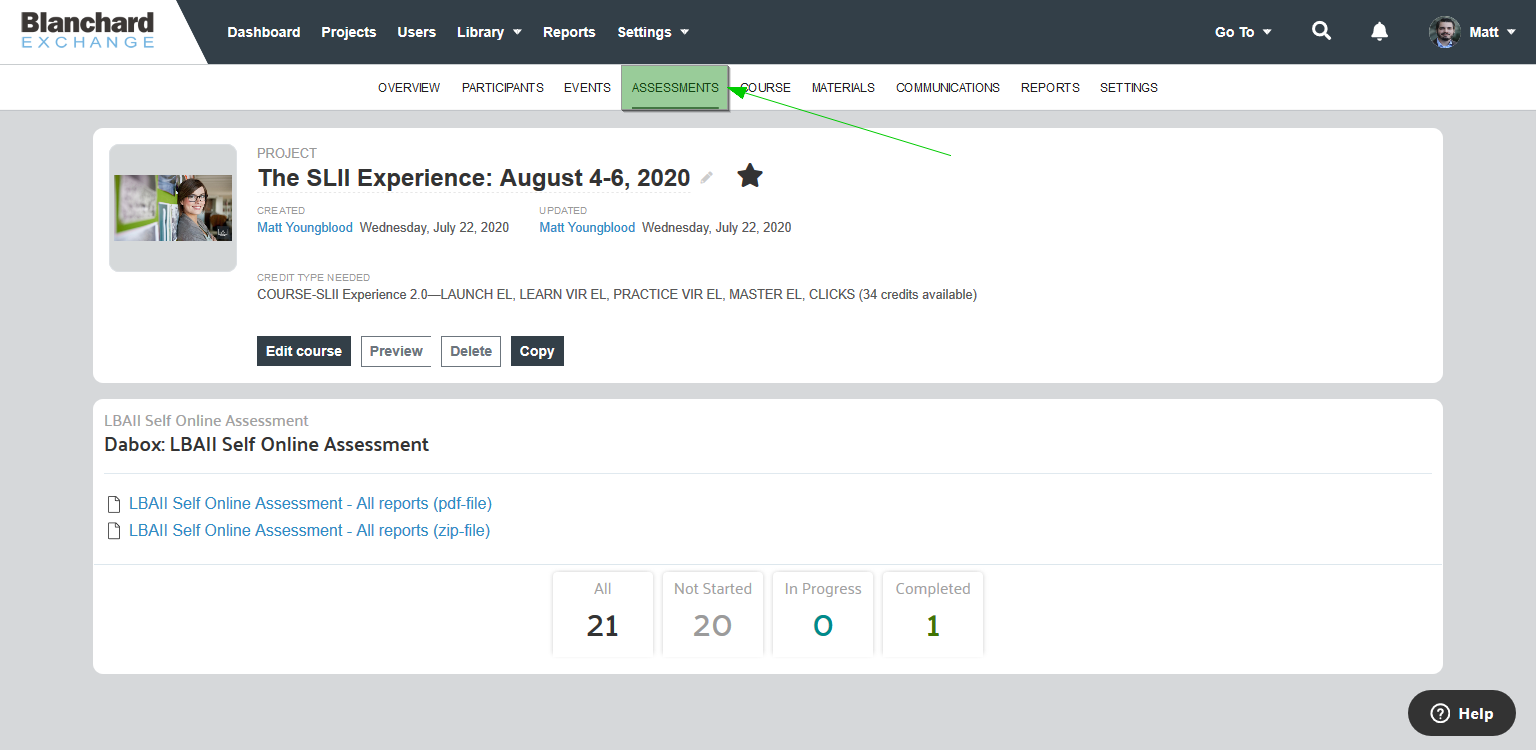Click Matt's profile avatar
Image resolution: width=1536 pixels, height=750 pixels.
click(1444, 32)
